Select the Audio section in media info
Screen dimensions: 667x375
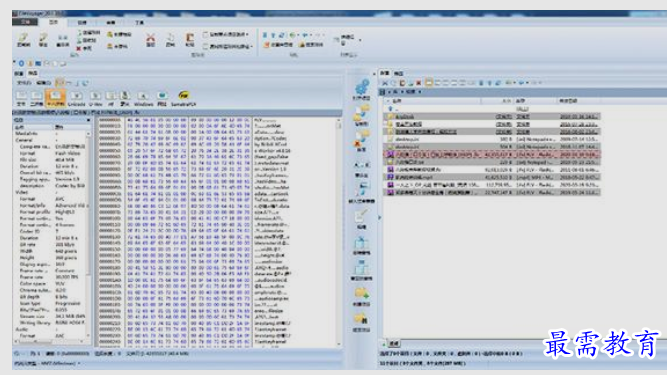[x=21, y=329]
